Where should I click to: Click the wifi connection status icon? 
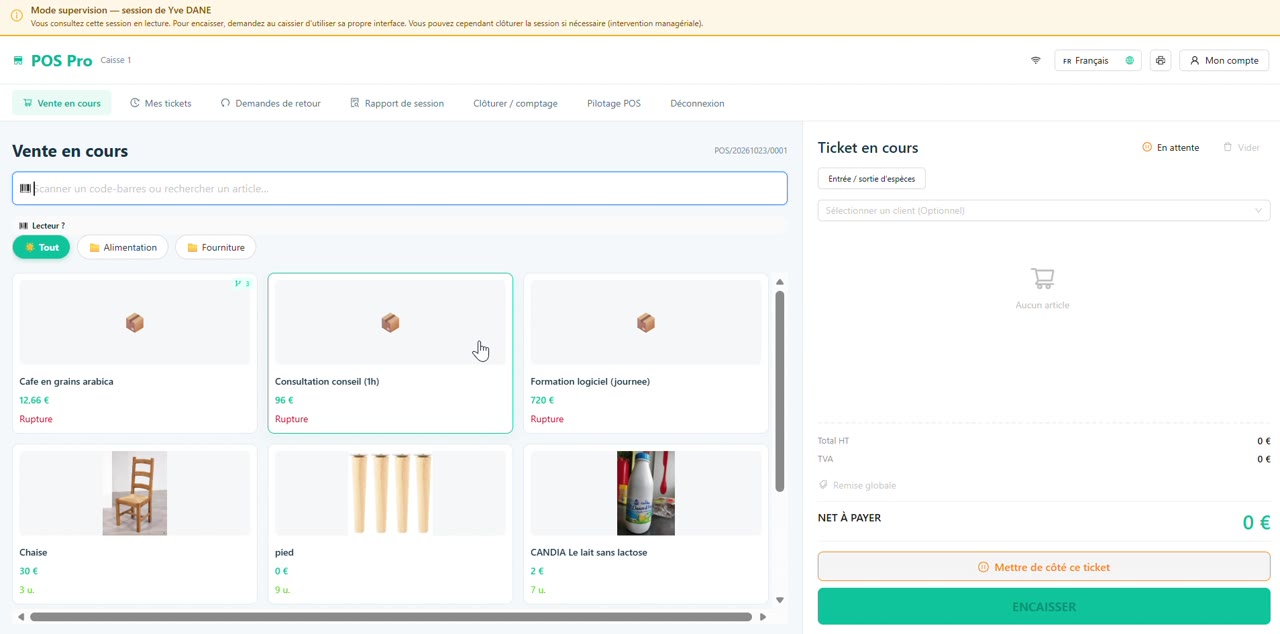pyautogui.click(x=1035, y=61)
